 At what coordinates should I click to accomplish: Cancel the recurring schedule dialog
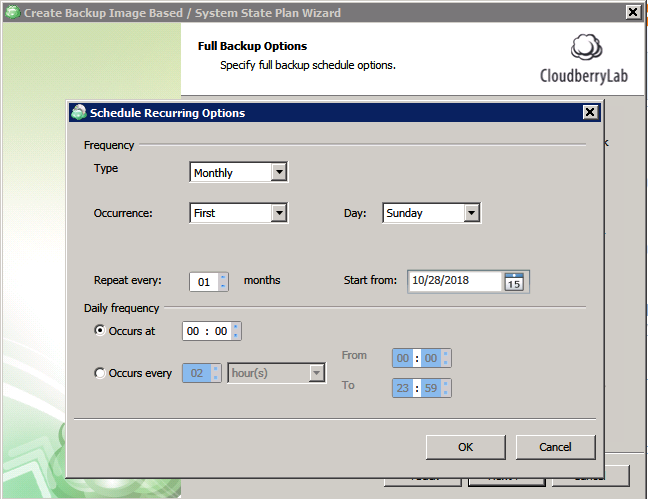[x=555, y=447]
